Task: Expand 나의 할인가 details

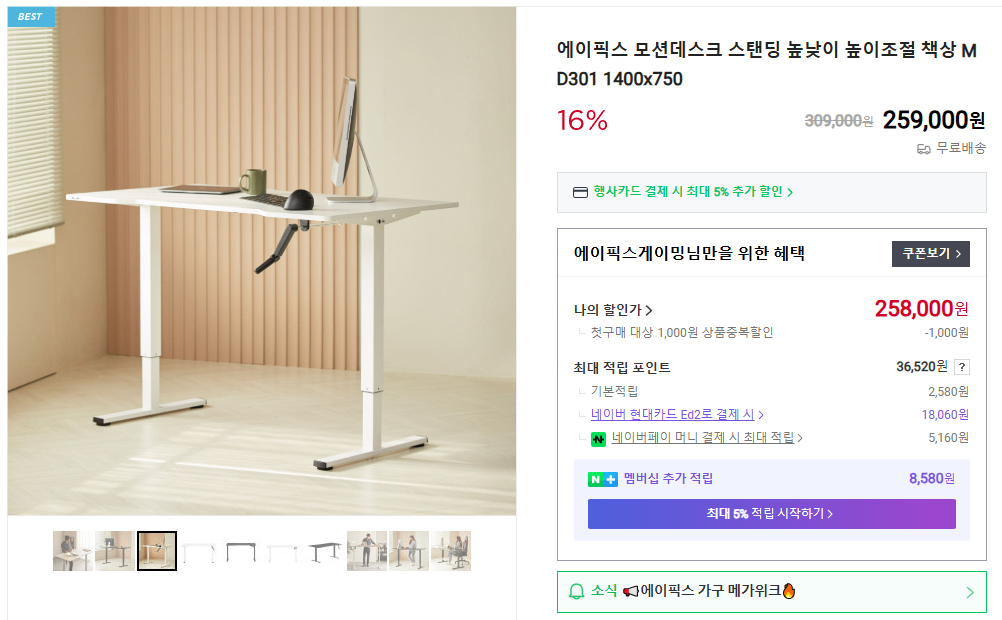Action: click(x=613, y=310)
